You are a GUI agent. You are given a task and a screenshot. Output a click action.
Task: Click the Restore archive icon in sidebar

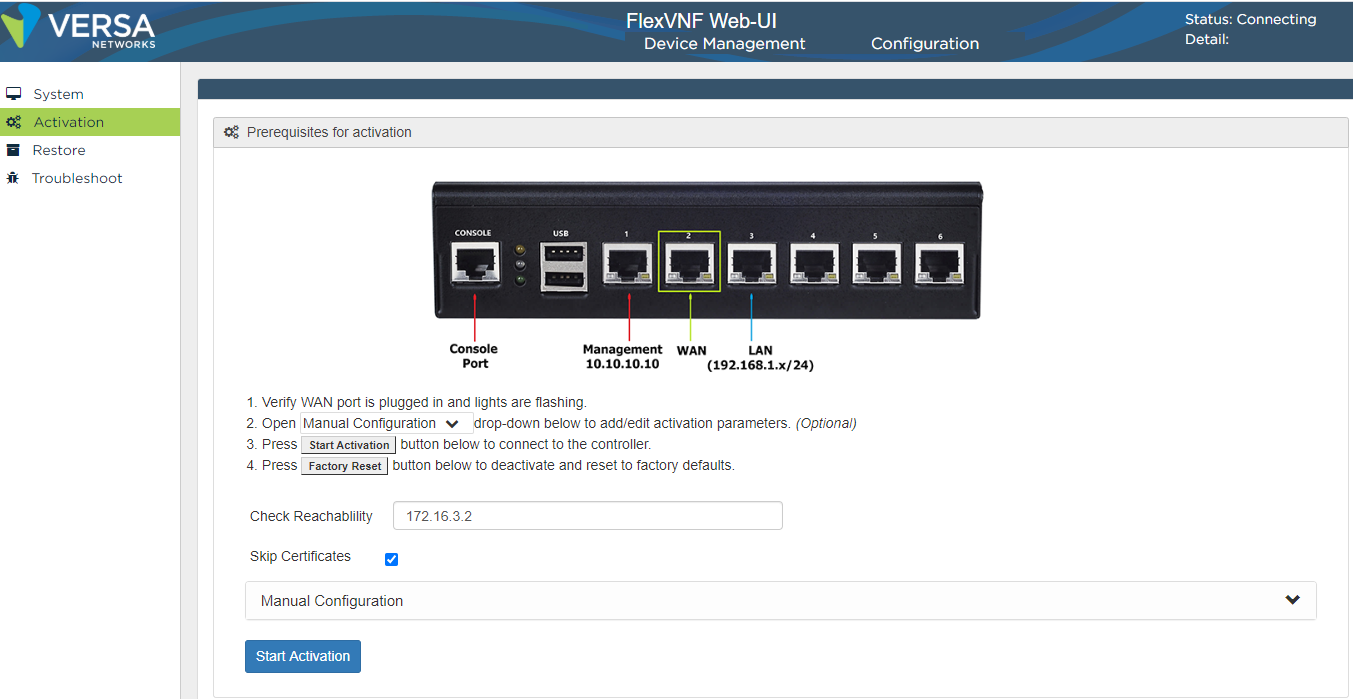click(x=13, y=150)
